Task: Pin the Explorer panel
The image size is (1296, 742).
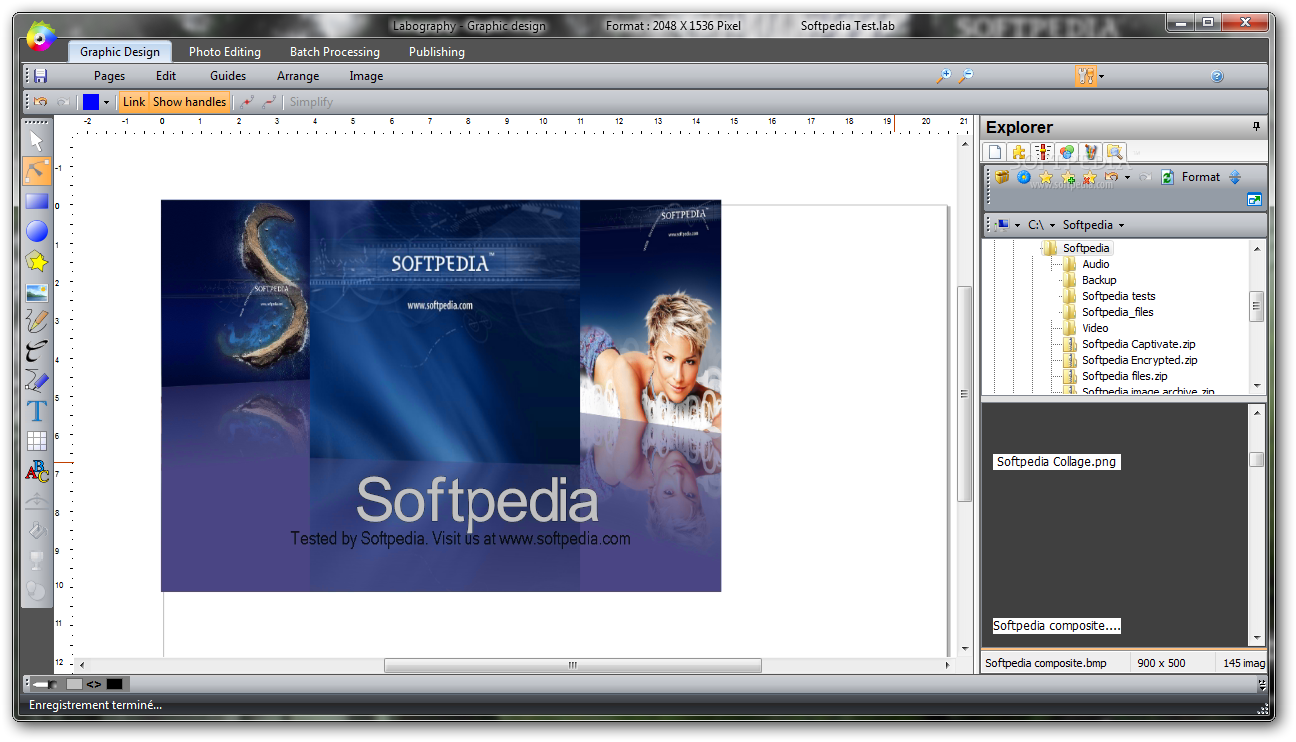Action: click(x=1257, y=127)
